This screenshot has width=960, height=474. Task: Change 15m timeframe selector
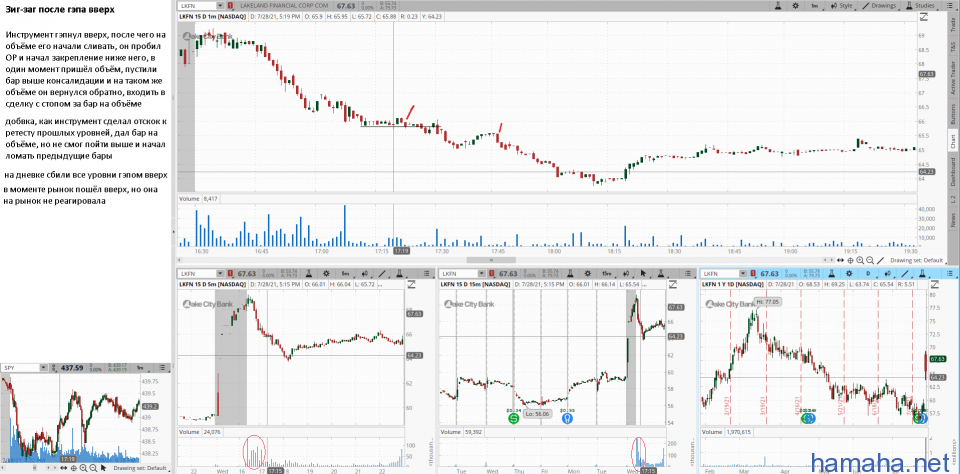pyautogui.click(x=607, y=273)
